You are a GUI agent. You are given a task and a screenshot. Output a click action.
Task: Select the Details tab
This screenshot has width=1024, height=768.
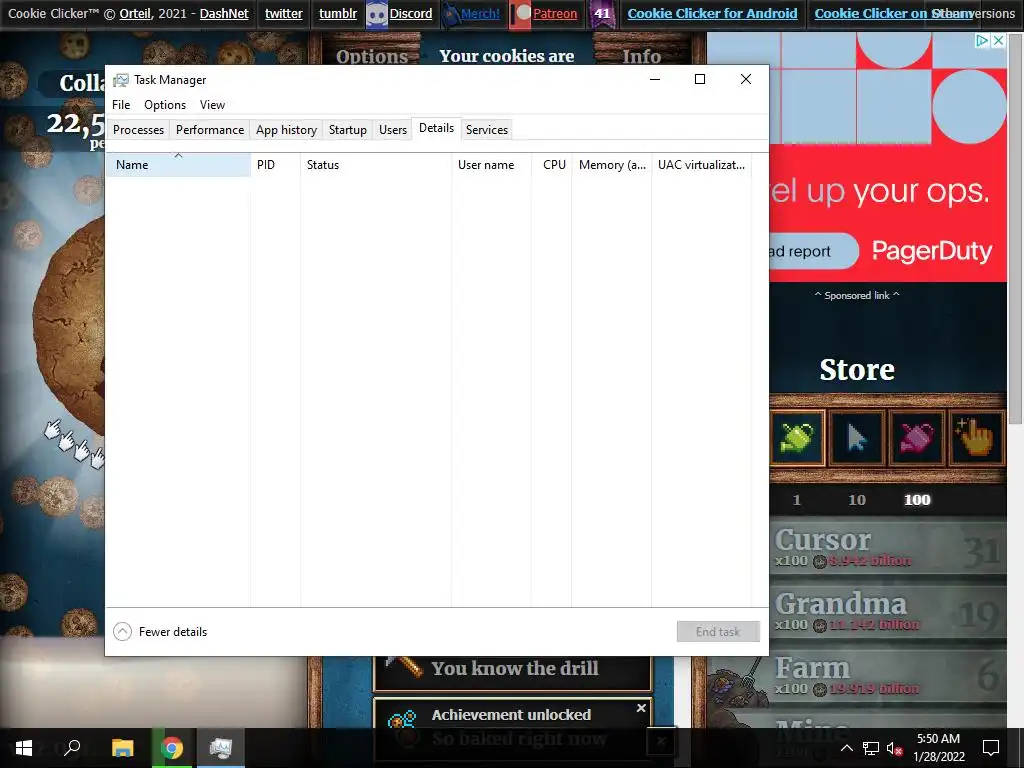(x=436, y=128)
